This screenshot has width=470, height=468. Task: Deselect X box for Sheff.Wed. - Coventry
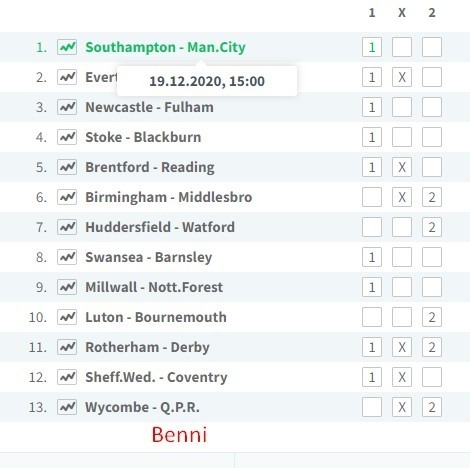402,377
